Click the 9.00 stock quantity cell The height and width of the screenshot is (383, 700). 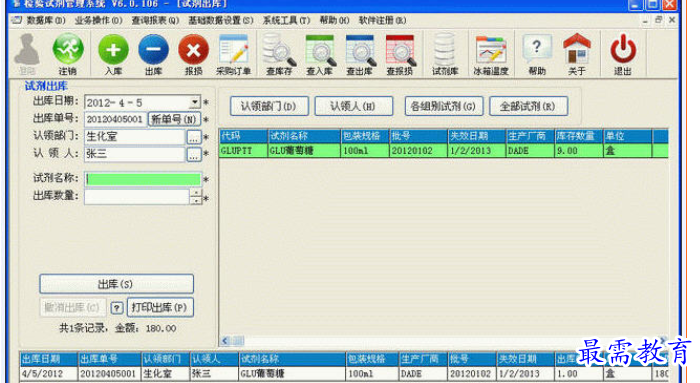(579, 150)
